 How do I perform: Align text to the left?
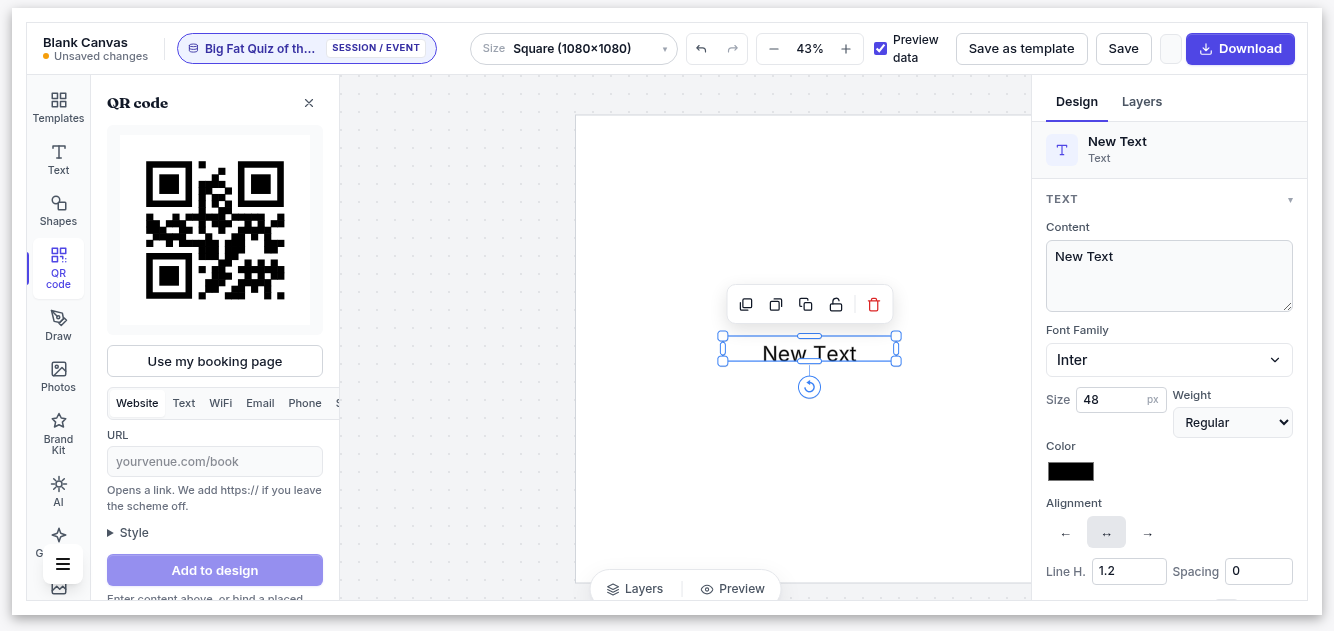pos(1065,534)
